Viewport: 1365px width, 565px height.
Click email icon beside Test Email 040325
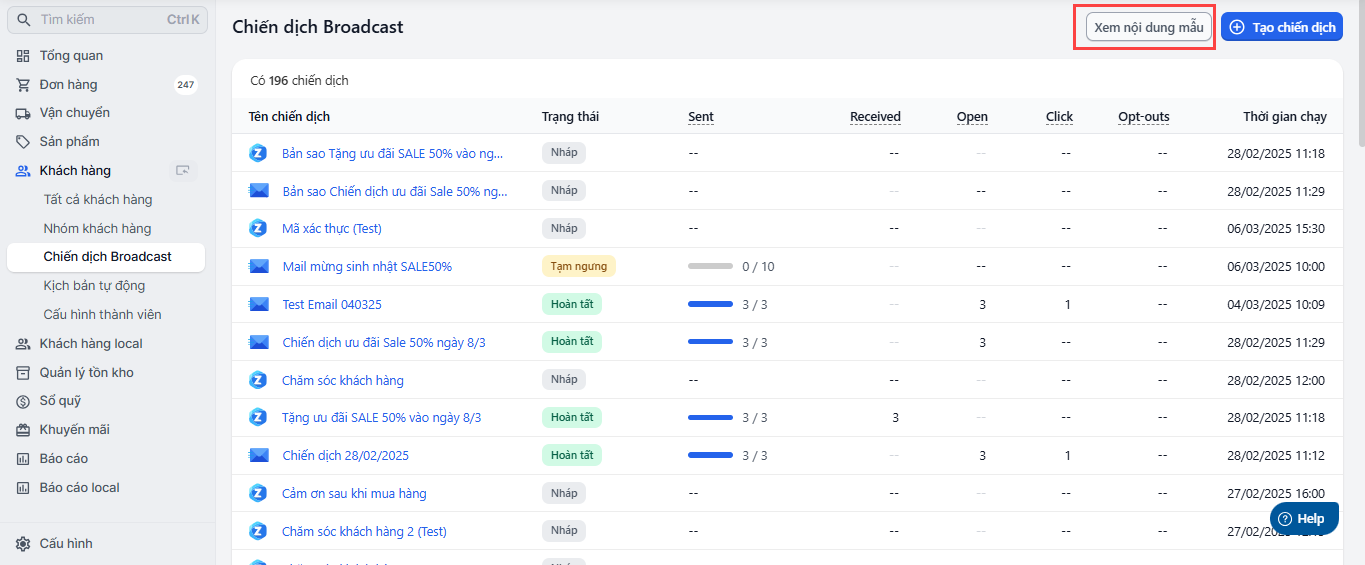point(259,304)
